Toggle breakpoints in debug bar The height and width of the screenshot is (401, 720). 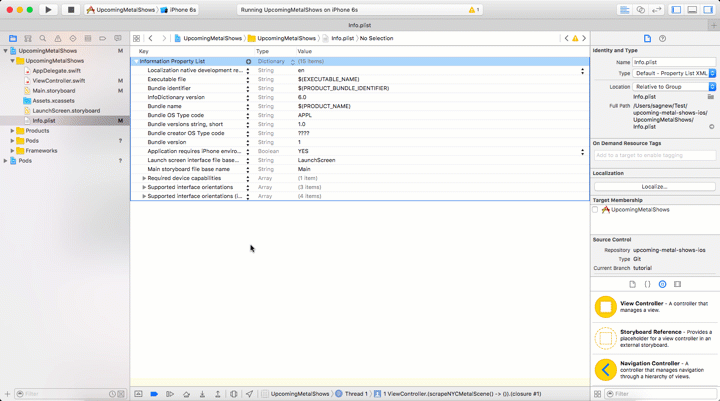pos(154,394)
